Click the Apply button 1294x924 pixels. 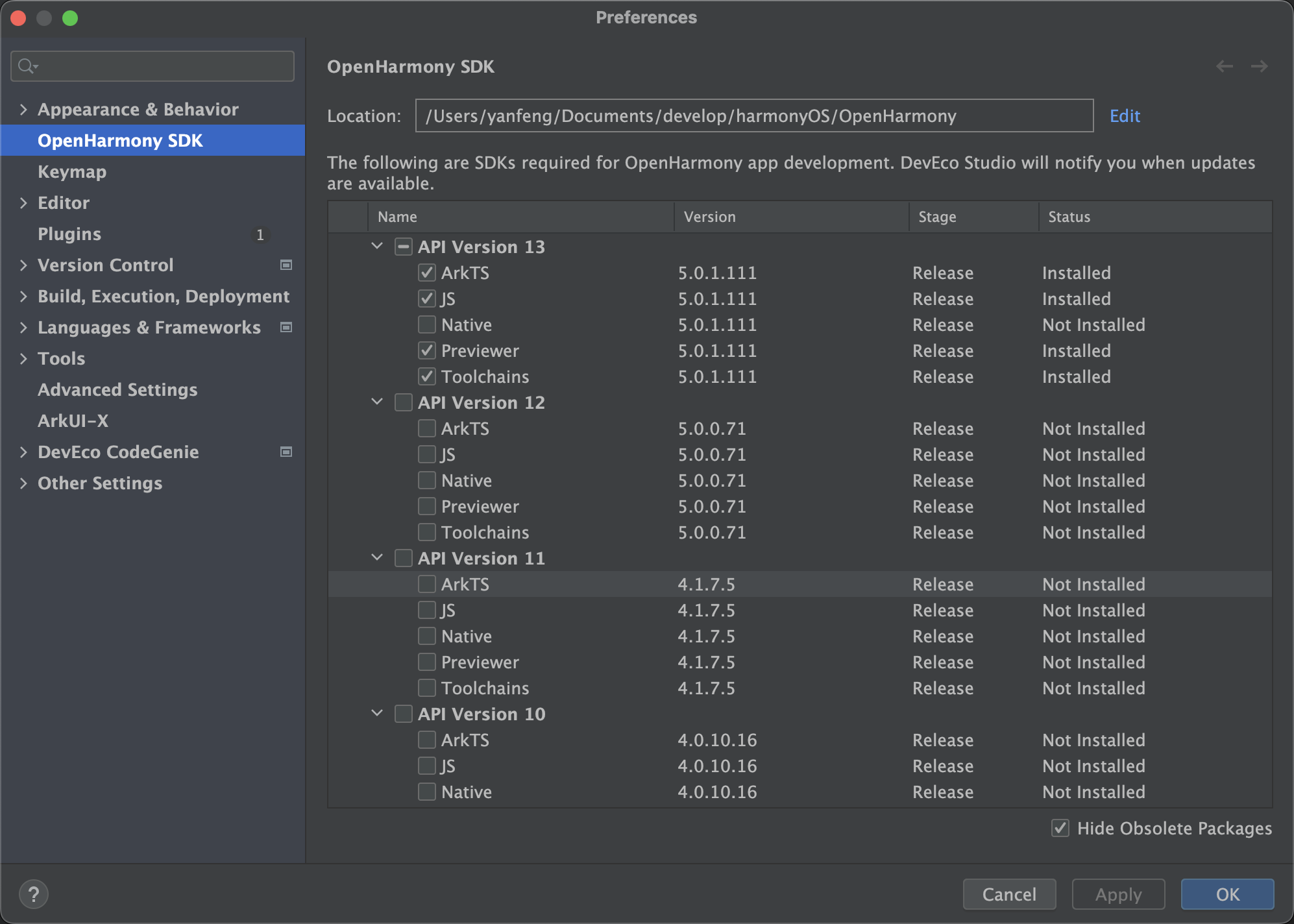(x=1118, y=894)
